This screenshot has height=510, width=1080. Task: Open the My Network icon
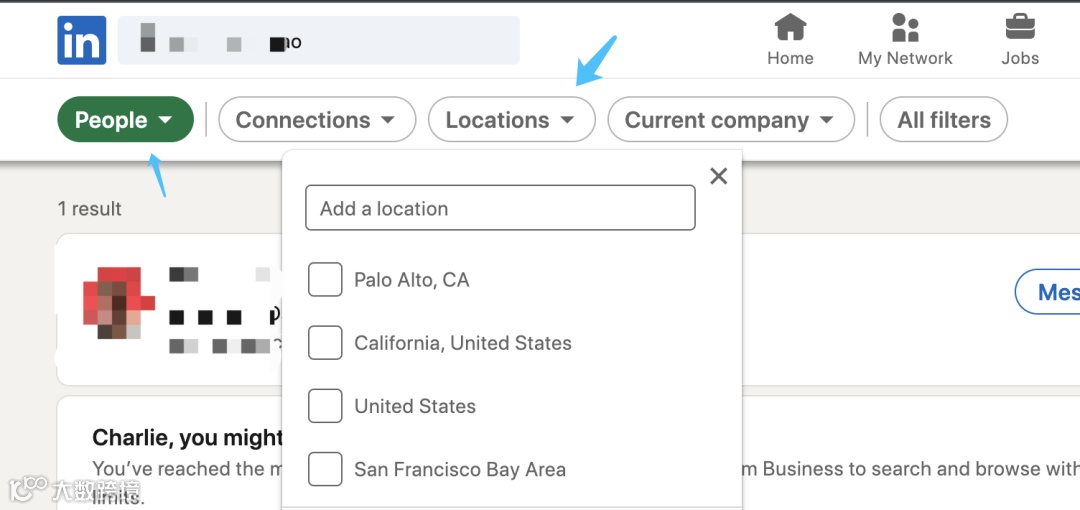[x=905, y=27]
